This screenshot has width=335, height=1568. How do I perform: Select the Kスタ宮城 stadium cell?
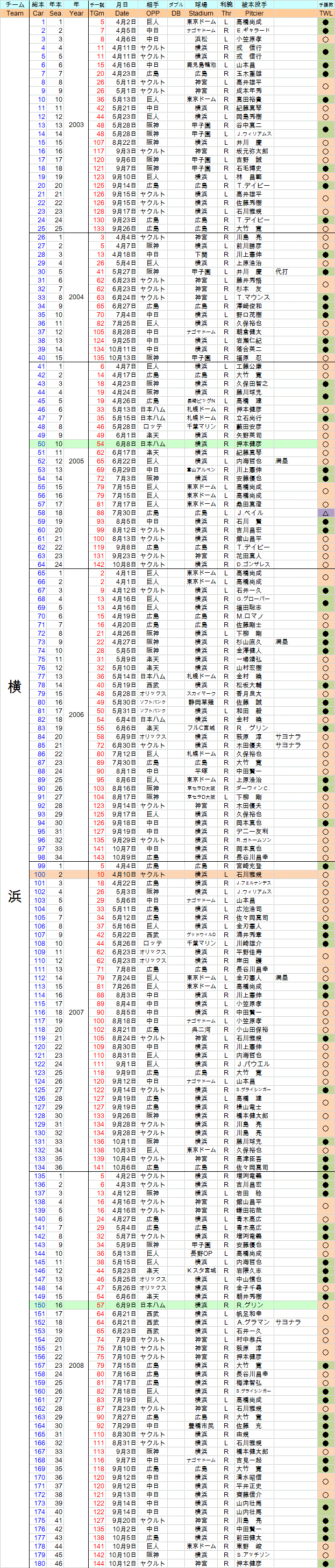pyautogui.click(x=201, y=1270)
